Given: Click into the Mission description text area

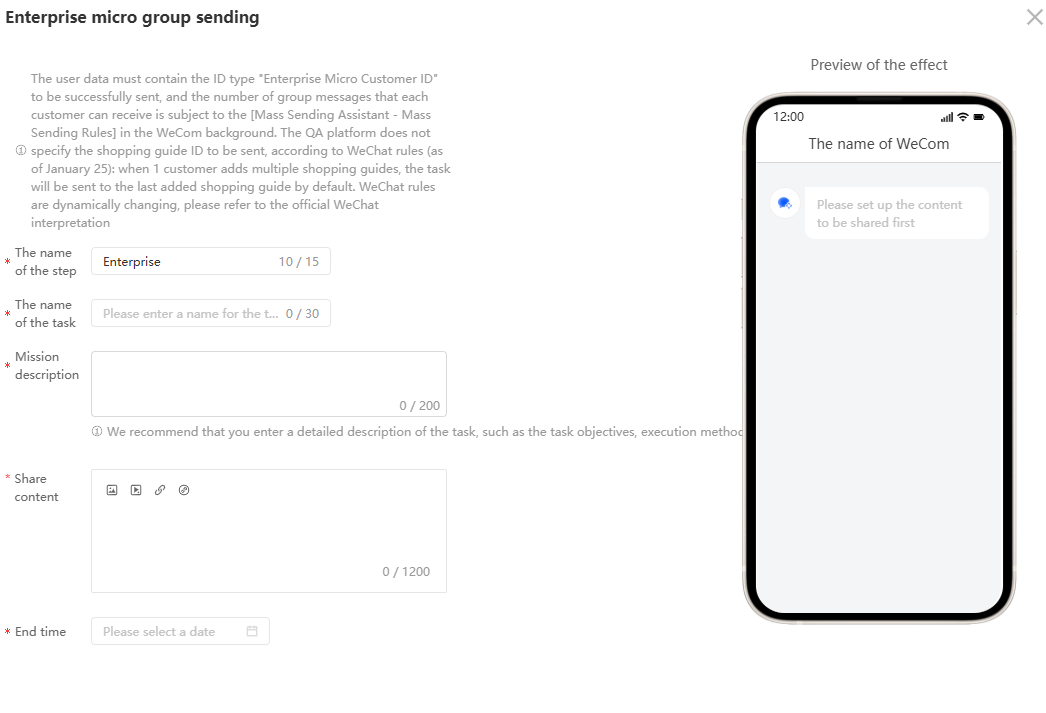Looking at the screenshot, I should click(x=268, y=380).
